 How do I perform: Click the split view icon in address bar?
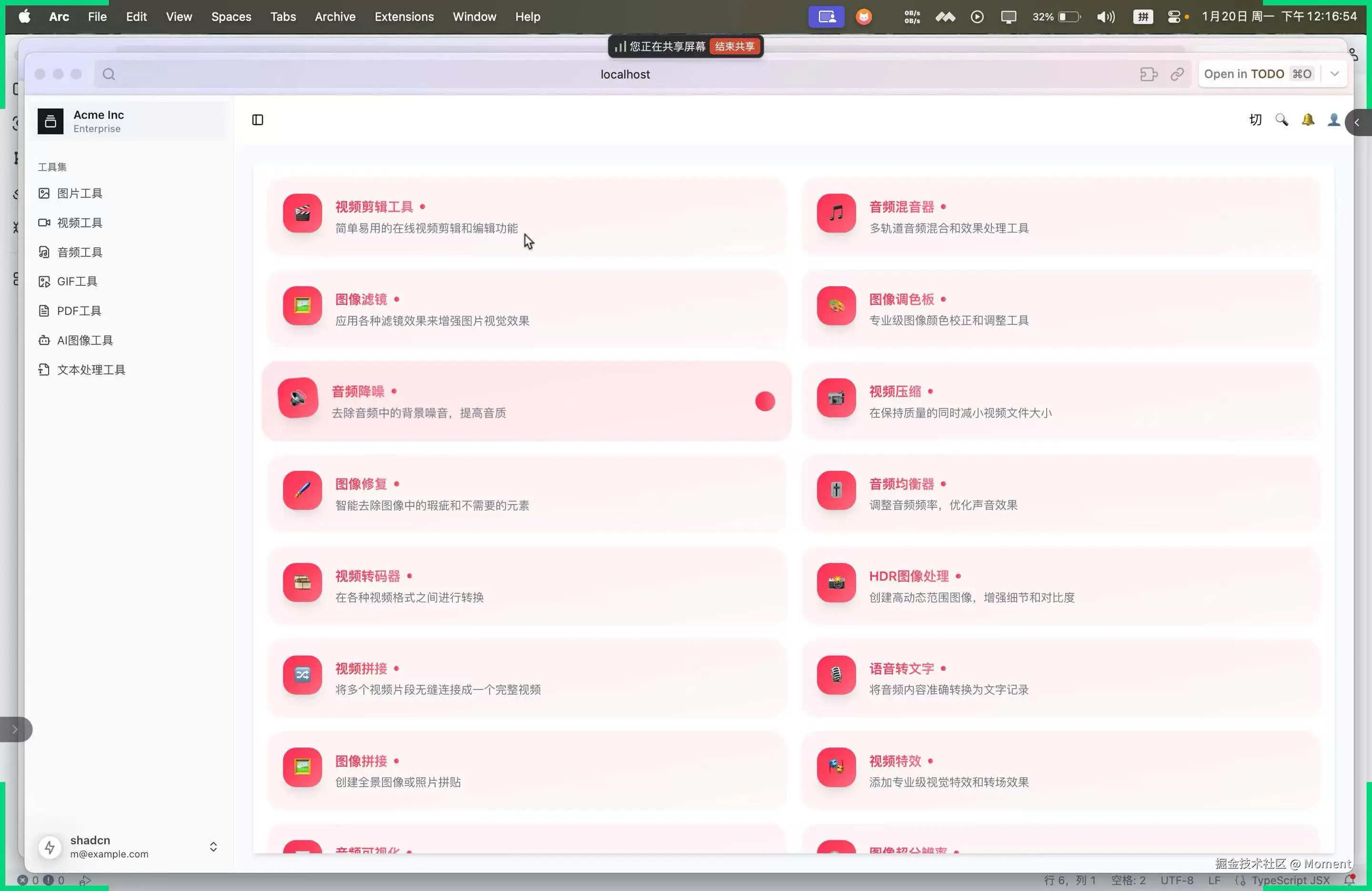pos(1149,74)
